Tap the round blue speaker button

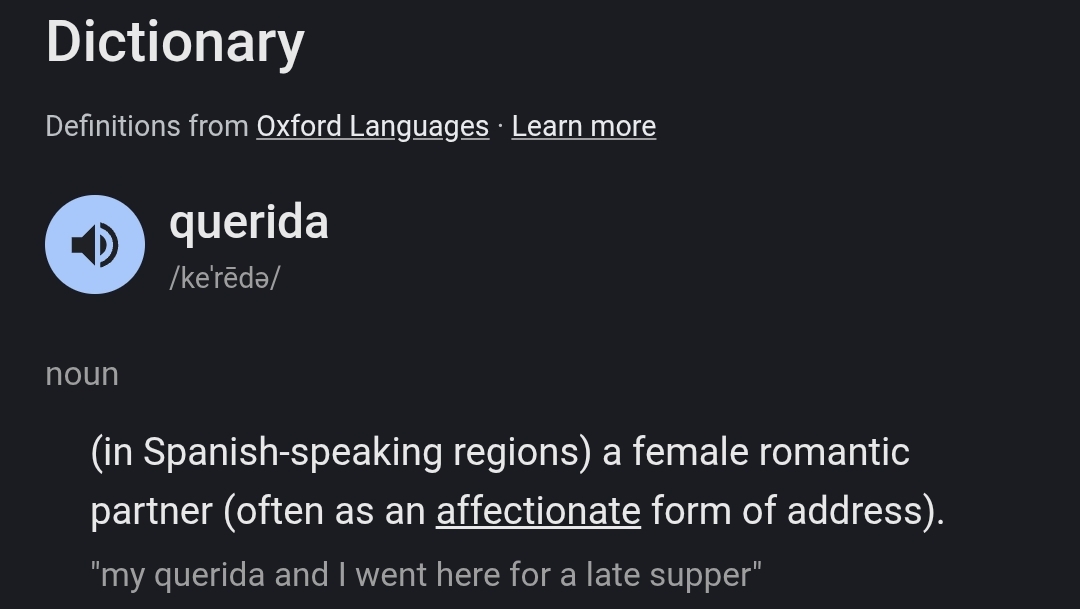[x=95, y=244]
